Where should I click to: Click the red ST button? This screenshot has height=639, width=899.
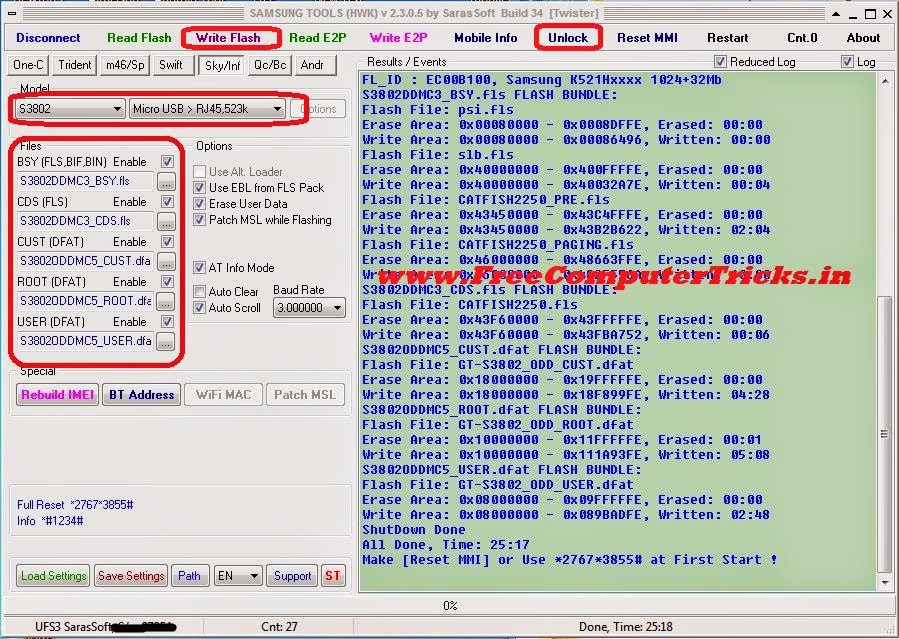[x=333, y=575]
